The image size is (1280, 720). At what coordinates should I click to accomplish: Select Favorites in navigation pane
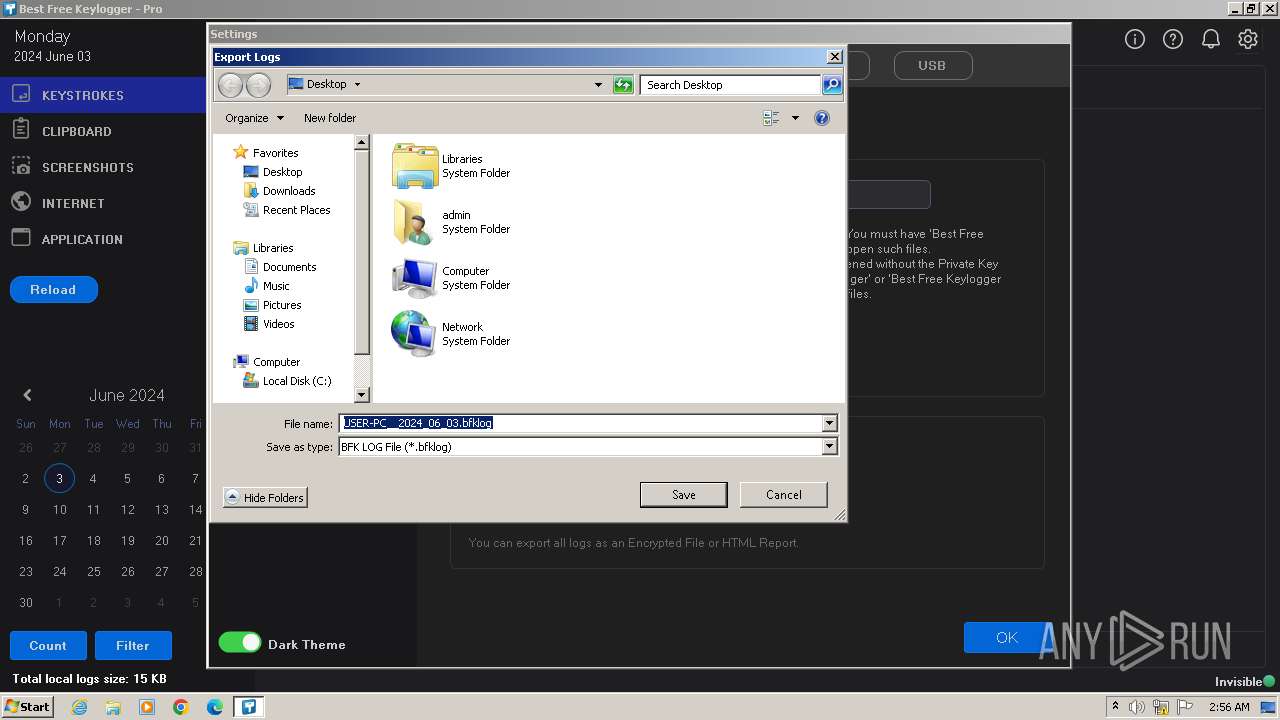click(x=275, y=153)
